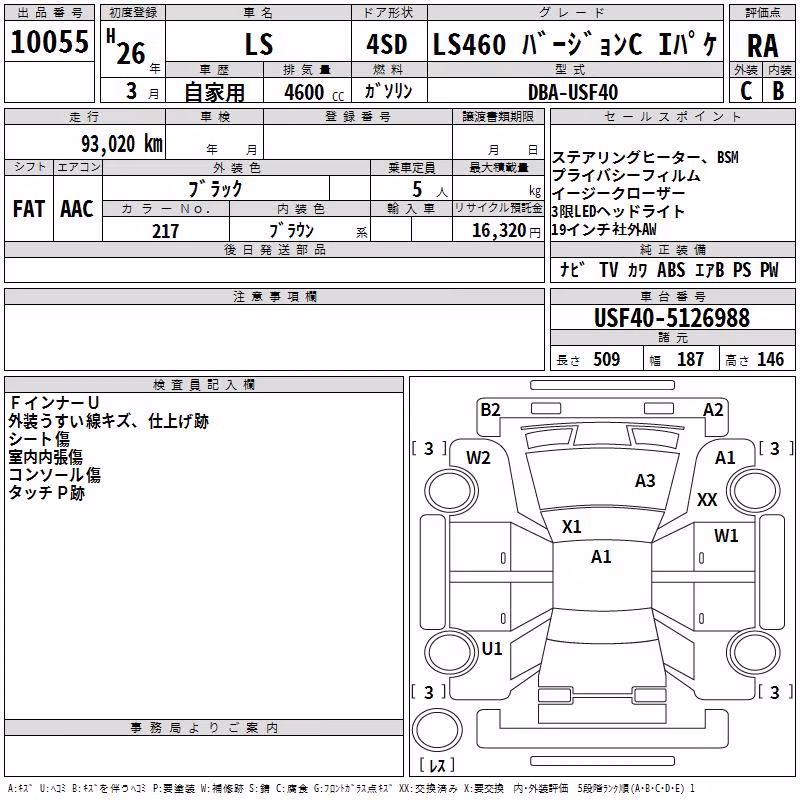Click vehicle history 自家用

pos(214,92)
